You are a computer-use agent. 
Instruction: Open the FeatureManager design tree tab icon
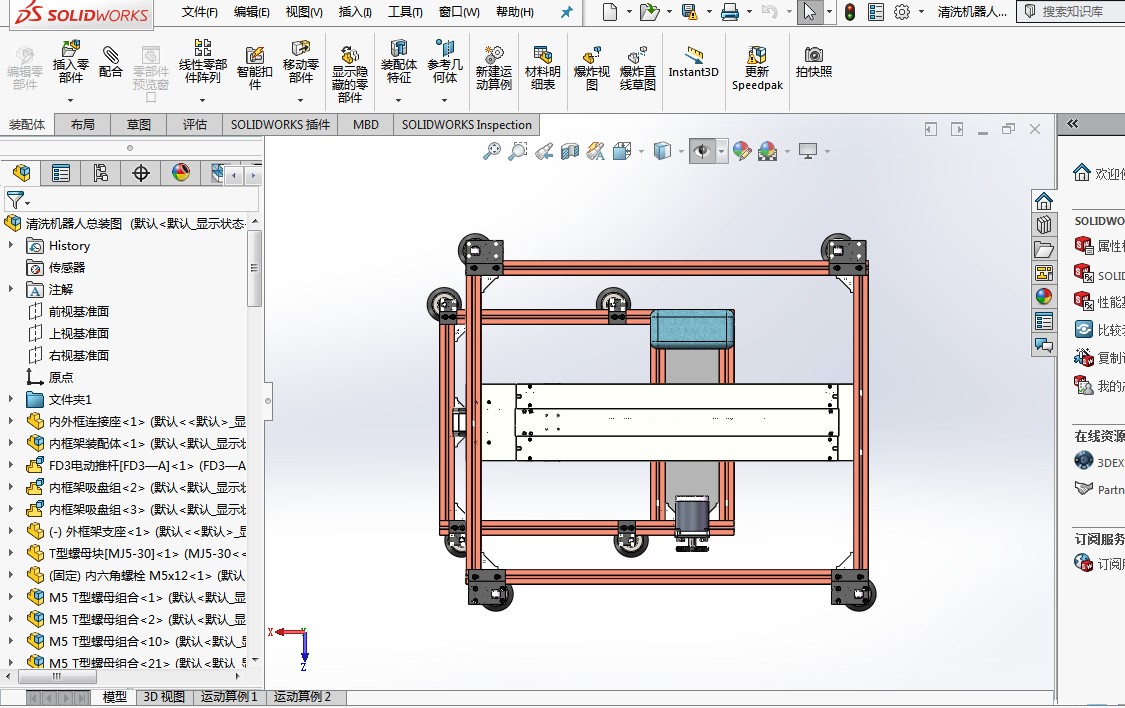tap(22, 173)
